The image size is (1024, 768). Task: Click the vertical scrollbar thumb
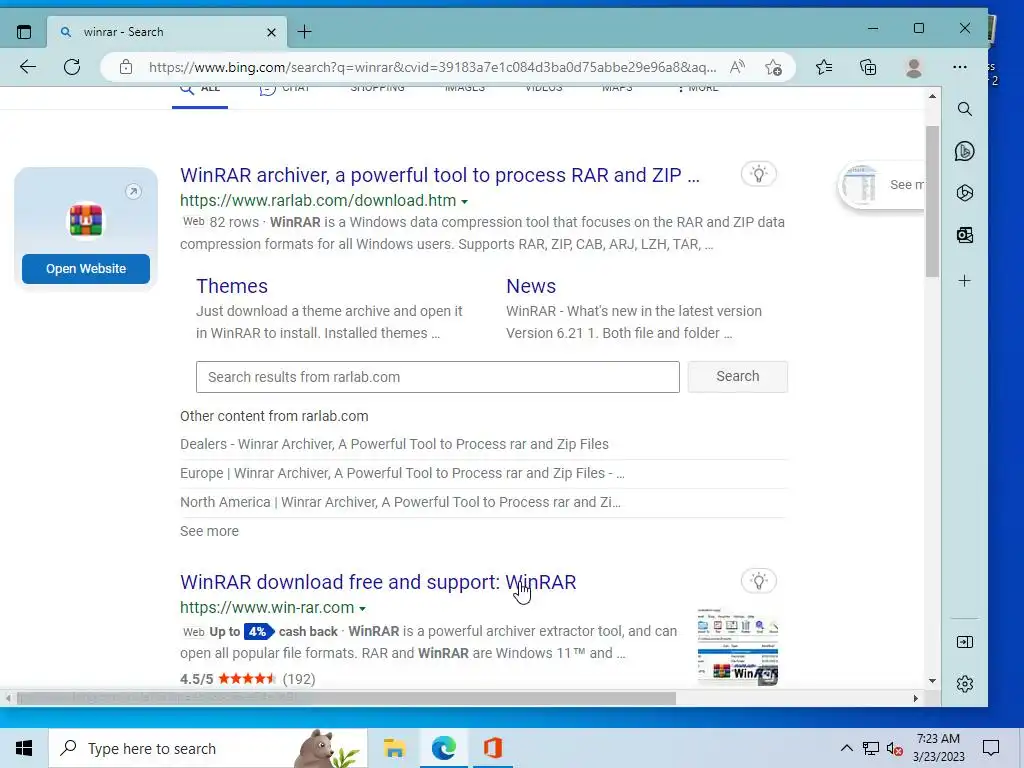pos(933,201)
